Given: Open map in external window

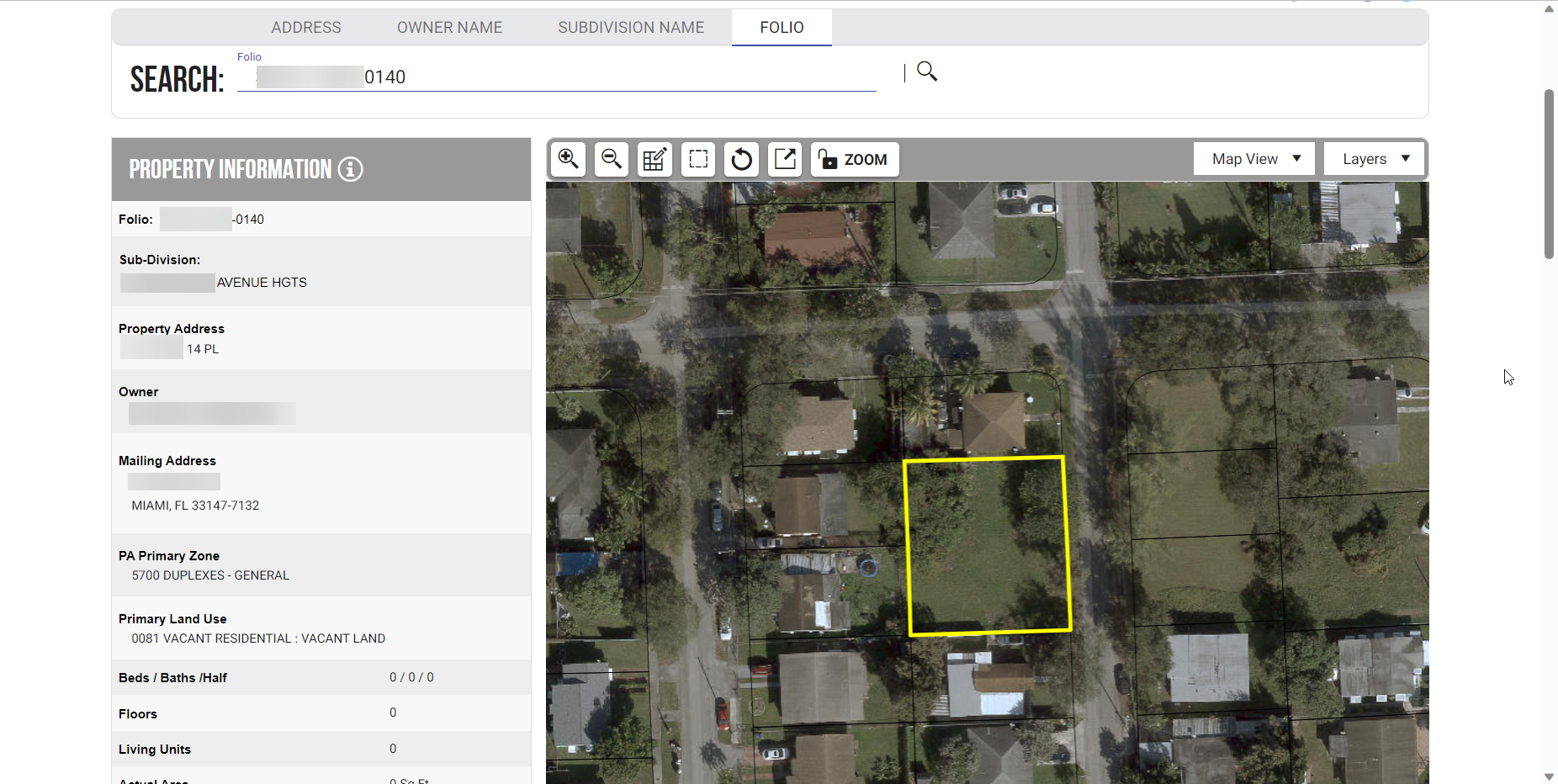Looking at the screenshot, I should (x=785, y=159).
